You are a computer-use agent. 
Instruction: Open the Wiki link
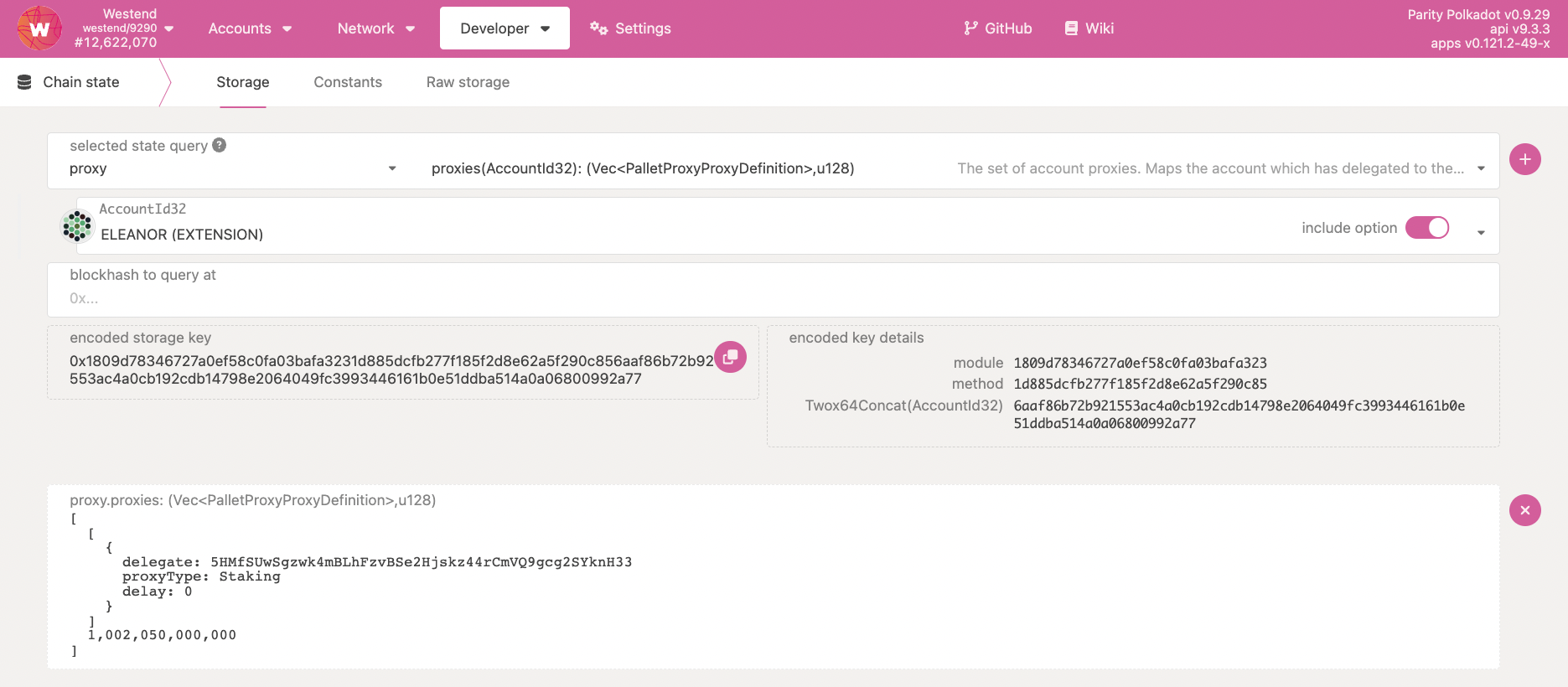1089,28
